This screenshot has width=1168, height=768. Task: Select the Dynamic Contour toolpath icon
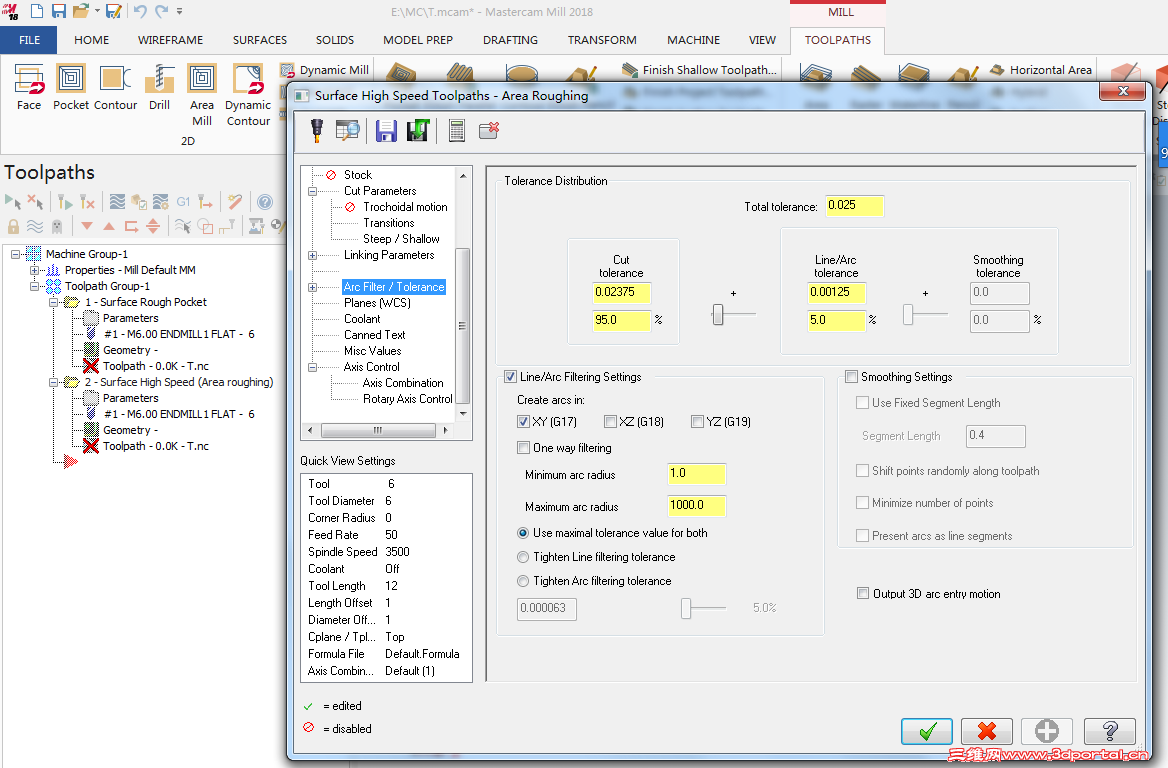248,95
